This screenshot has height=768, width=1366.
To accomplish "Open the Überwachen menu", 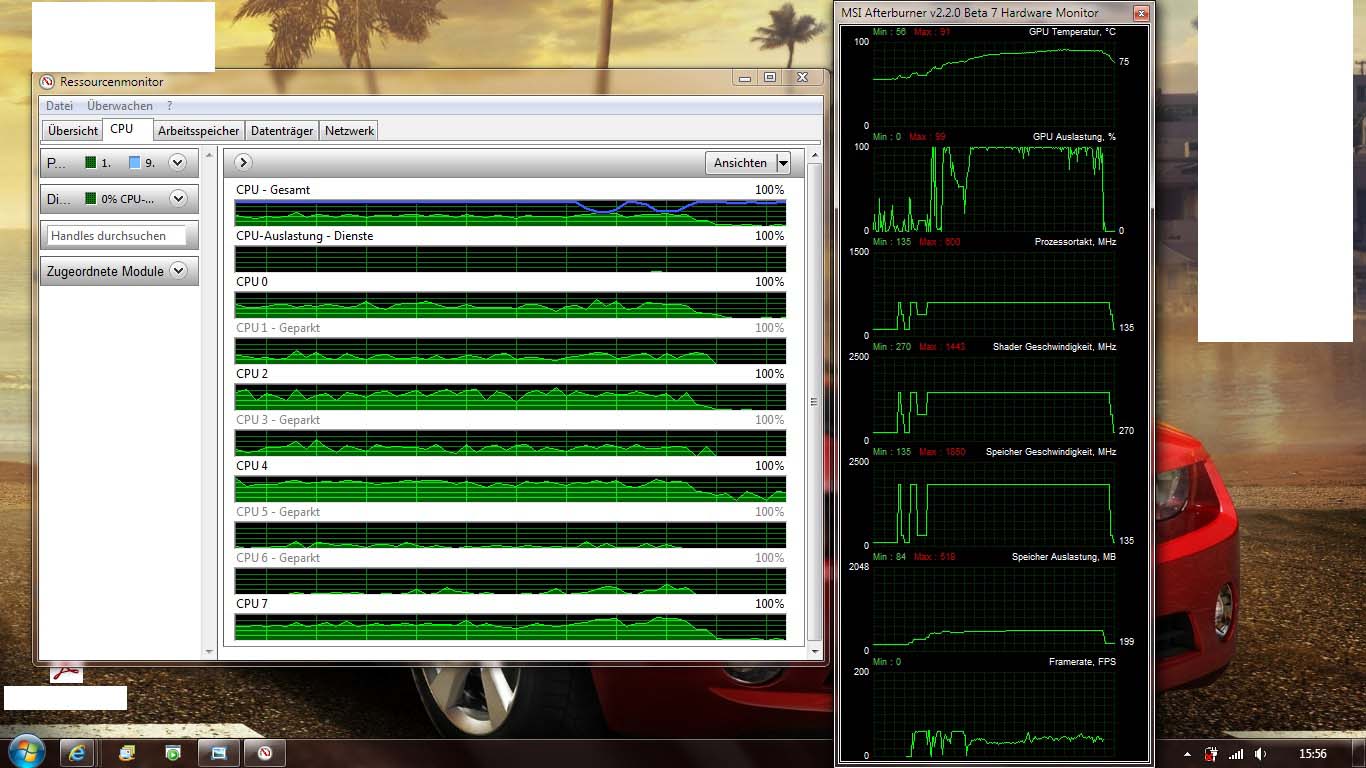I will [x=120, y=106].
